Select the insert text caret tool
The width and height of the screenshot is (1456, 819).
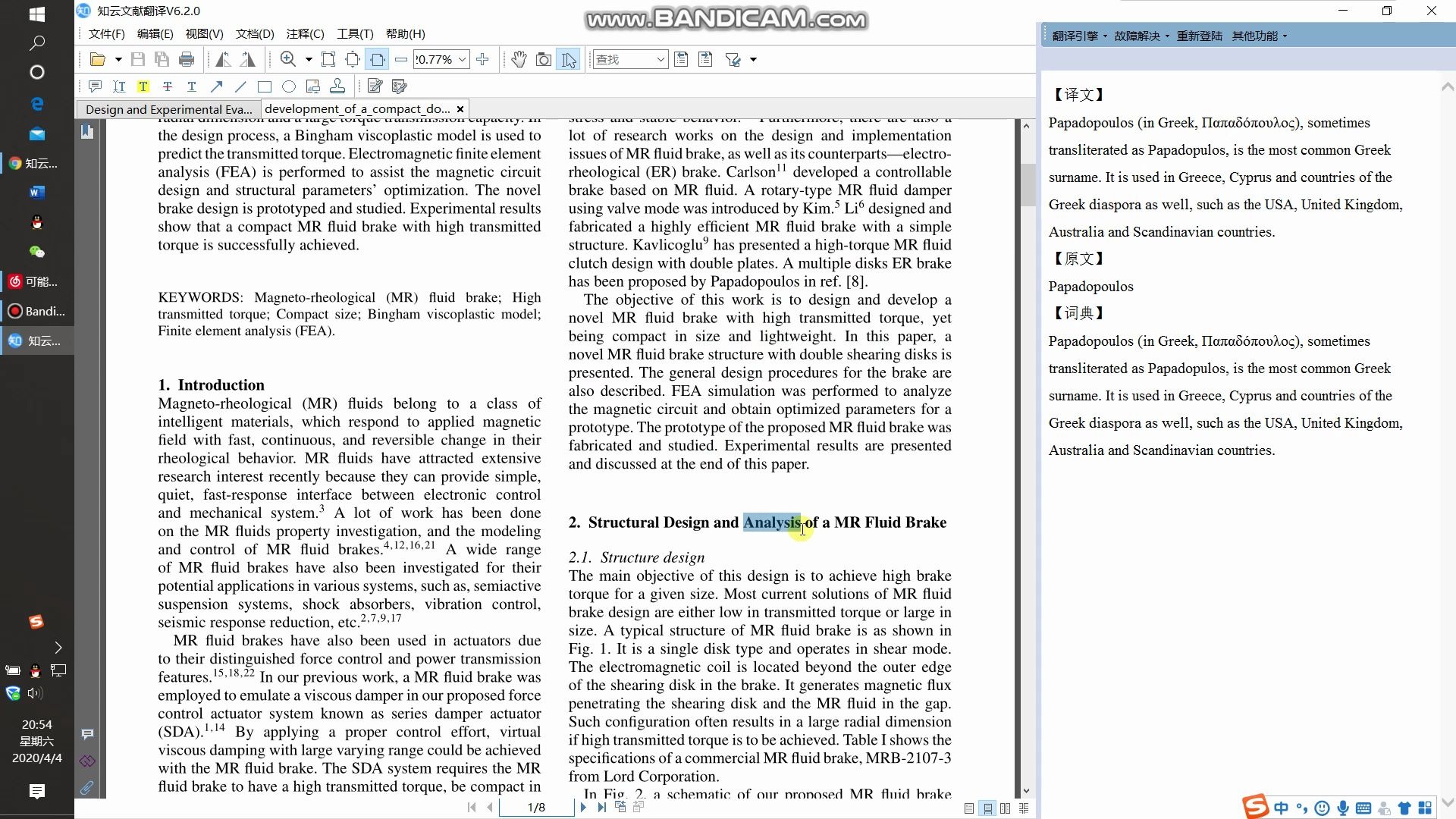(119, 86)
